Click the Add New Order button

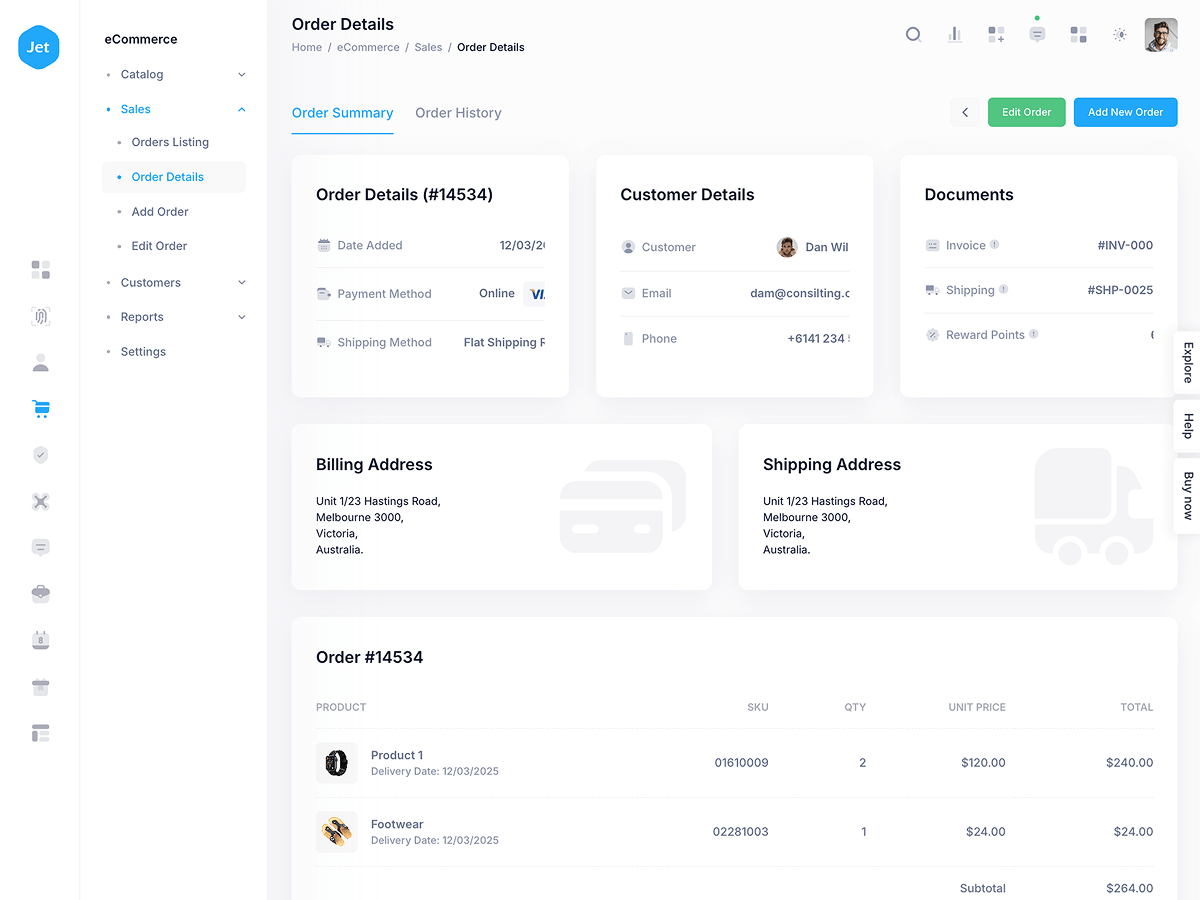point(1125,112)
